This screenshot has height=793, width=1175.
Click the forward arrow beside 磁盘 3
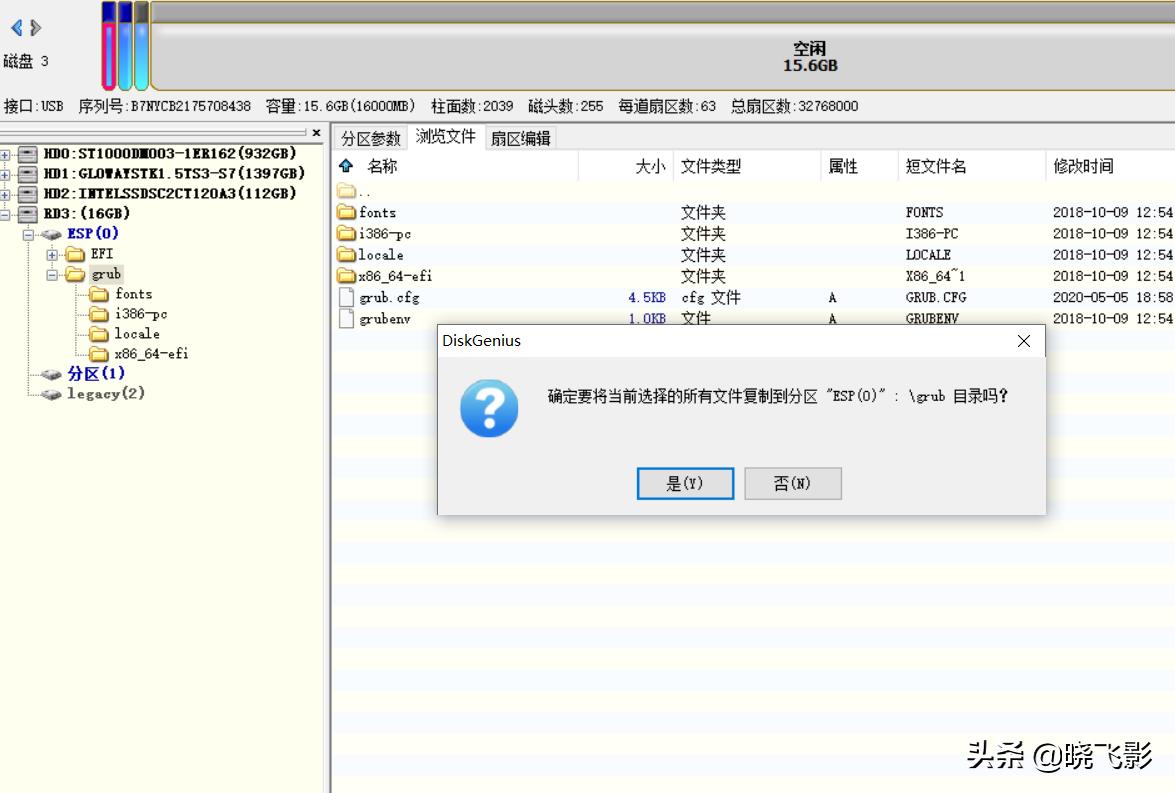pyautogui.click(x=34, y=28)
